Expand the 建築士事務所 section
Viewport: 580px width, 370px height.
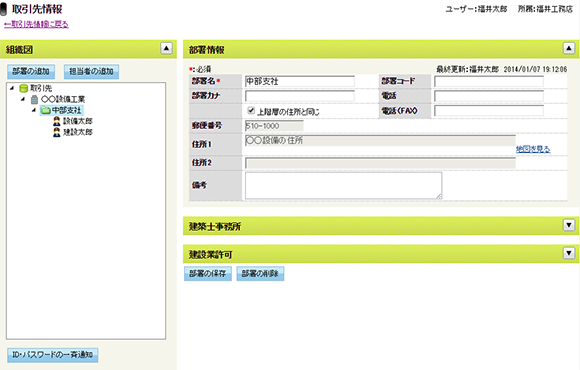point(569,225)
